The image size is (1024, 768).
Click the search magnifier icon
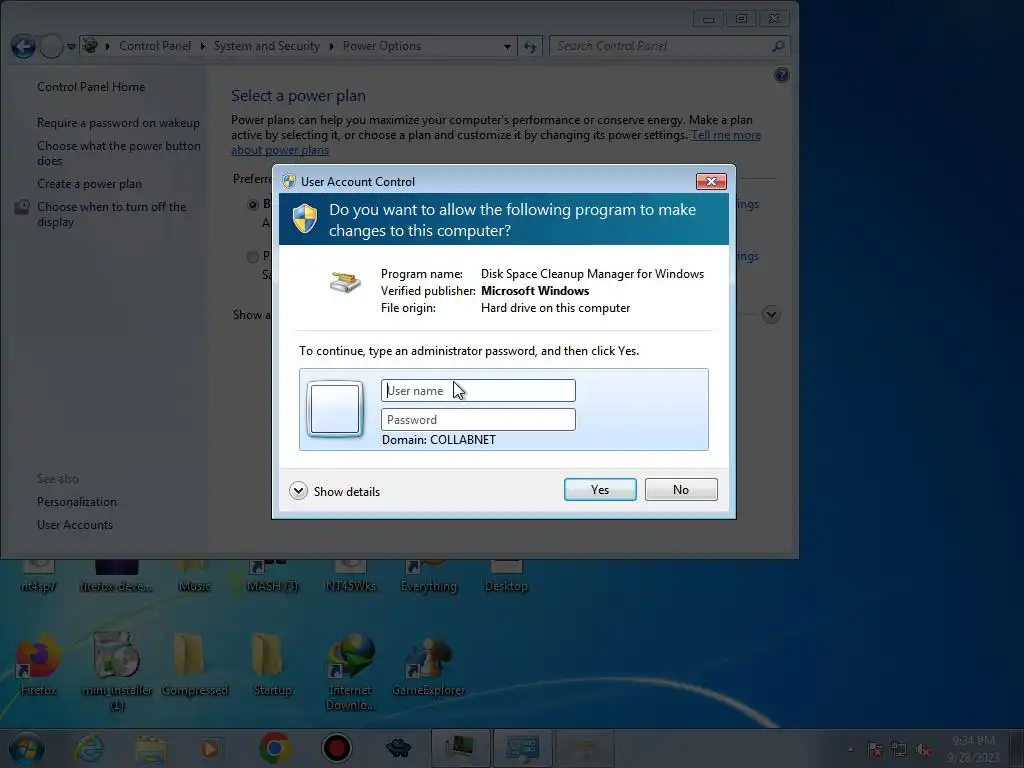pyautogui.click(x=778, y=46)
